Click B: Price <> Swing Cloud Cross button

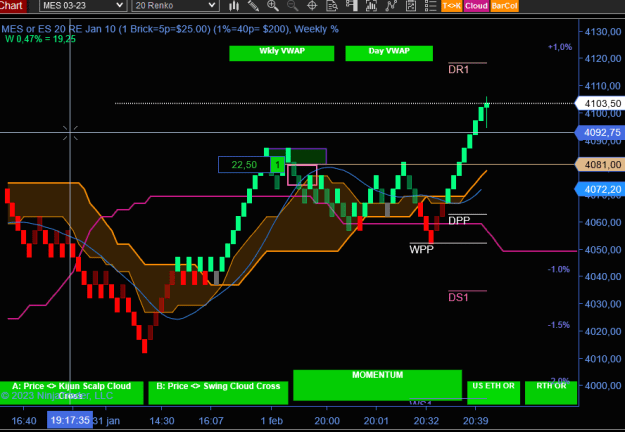pos(218,393)
